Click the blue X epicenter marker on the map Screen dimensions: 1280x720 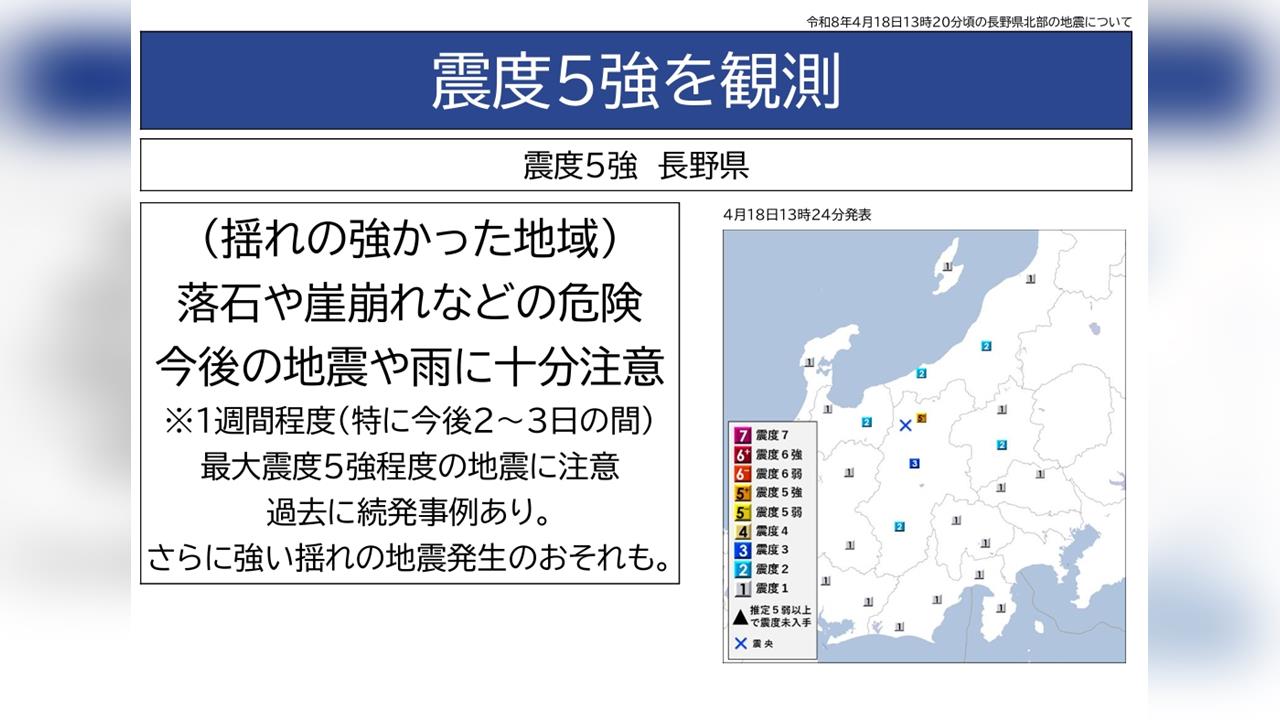905,425
